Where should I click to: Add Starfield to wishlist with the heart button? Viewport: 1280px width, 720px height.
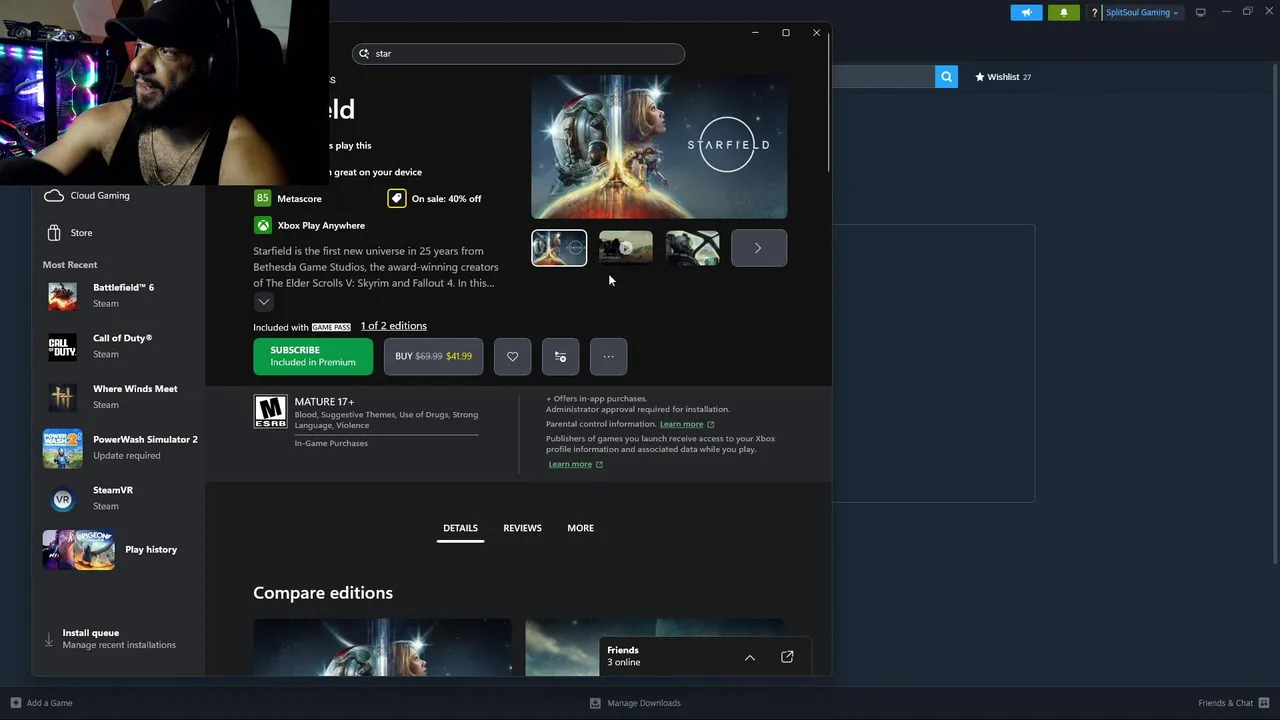pyautogui.click(x=512, y=357)
